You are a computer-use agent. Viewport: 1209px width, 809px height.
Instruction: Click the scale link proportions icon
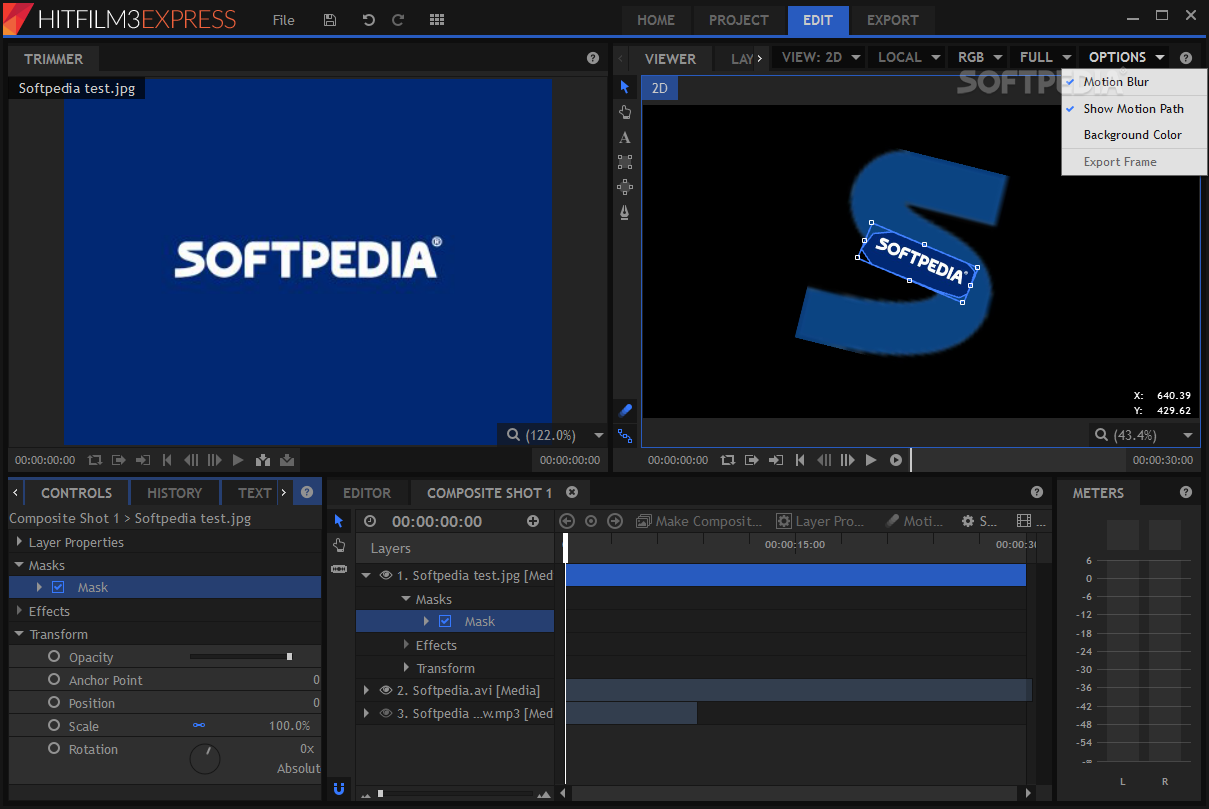(x=199, y=726)
